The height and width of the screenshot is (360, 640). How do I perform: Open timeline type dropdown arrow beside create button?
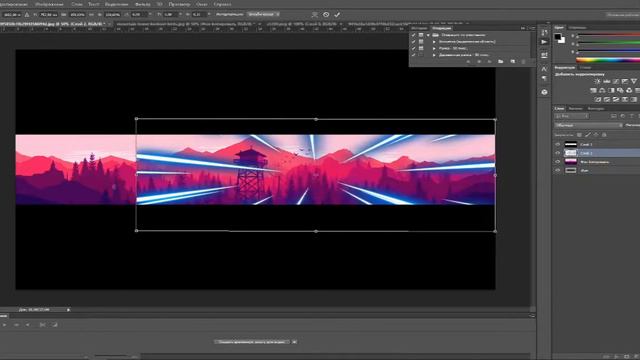click(294, 342)
